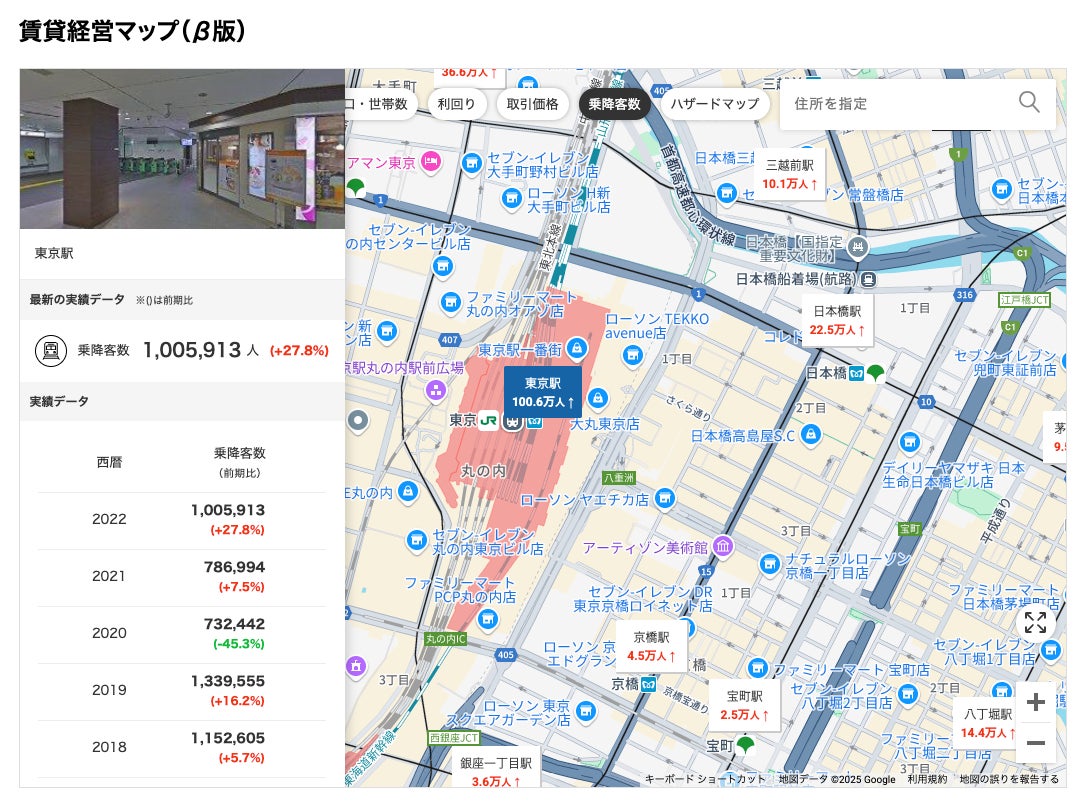The height and width of the screenshot is (809, 1087).
Task: Click the ファミリーマートPCP丸の内店 pin
Action: coord(488,618)
